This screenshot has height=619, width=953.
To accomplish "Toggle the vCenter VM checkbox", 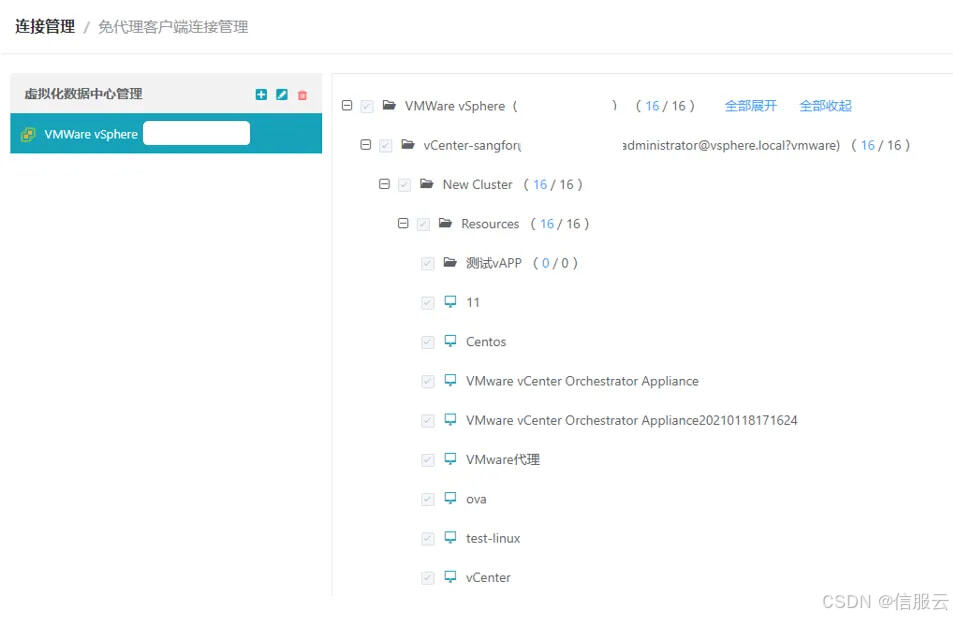I will pos(427,578).
